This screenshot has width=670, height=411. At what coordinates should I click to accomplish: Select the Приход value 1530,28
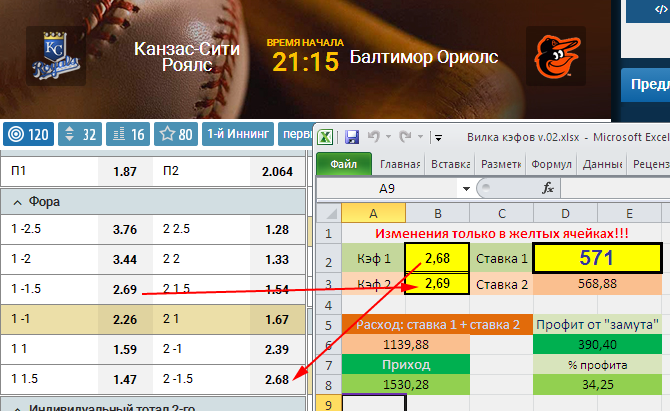pos(406,385)
